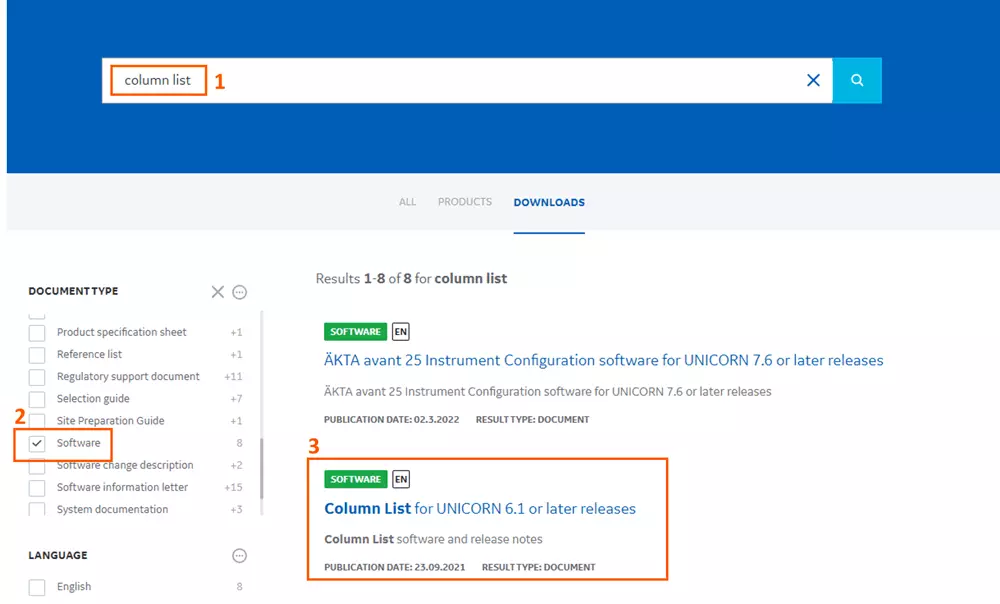Viewport: 1000px width, 604px height.
Task: Check the Reference list filter checkbox
Action: click(37, 355)
